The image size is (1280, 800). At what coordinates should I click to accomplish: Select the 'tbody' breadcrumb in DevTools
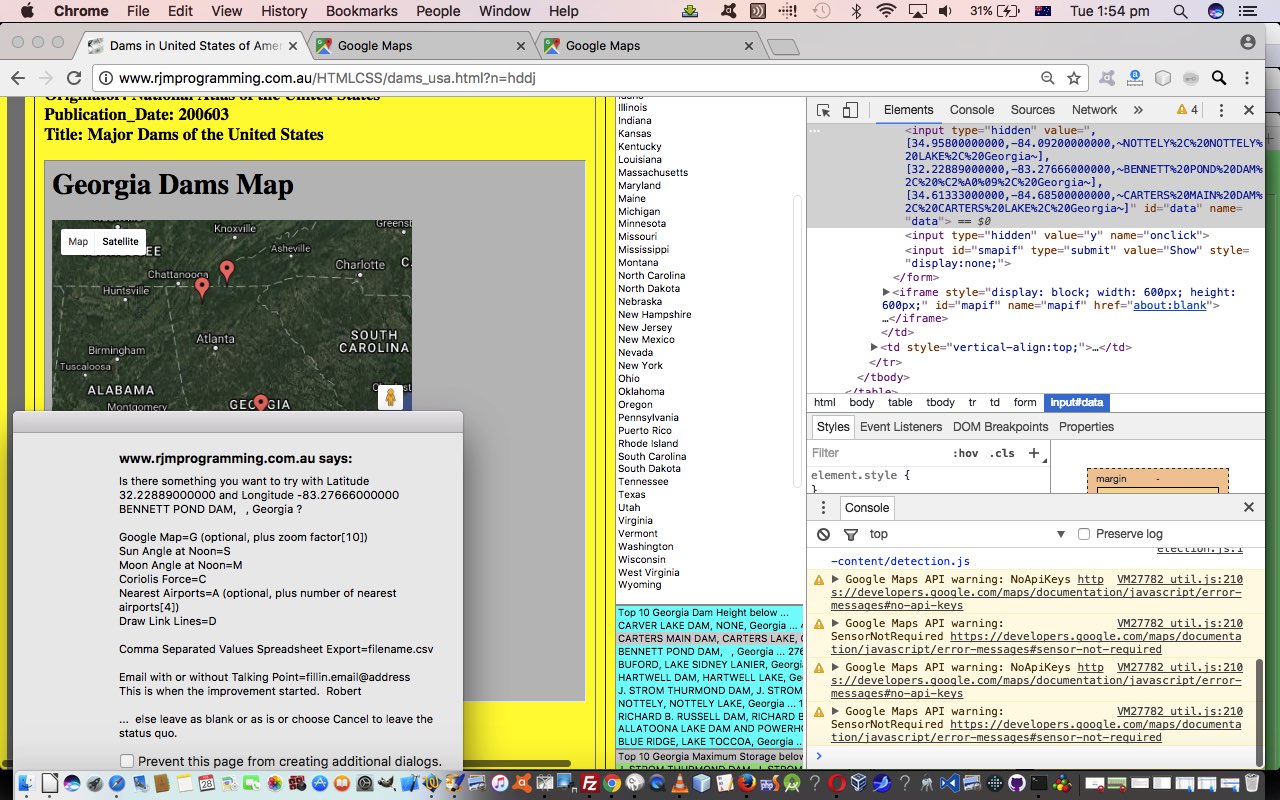coord(940,403)
